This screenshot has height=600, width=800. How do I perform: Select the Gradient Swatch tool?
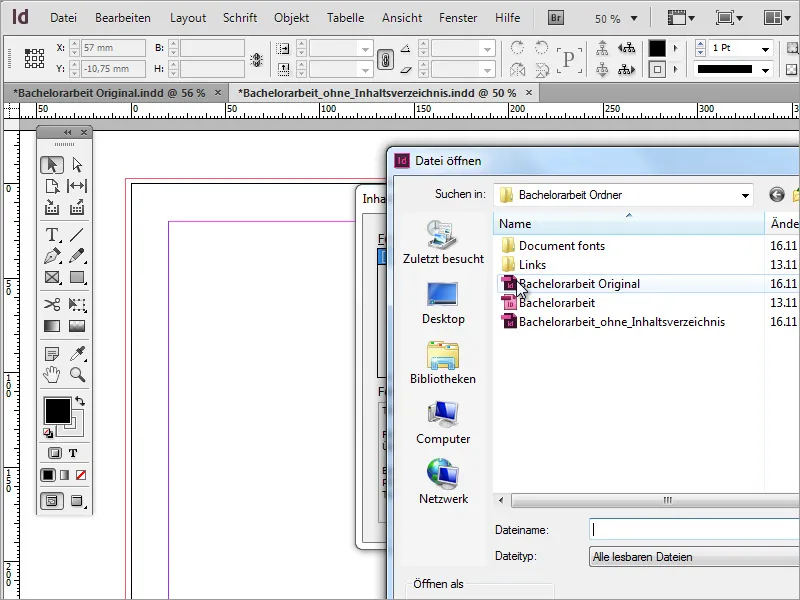(52, 326)
